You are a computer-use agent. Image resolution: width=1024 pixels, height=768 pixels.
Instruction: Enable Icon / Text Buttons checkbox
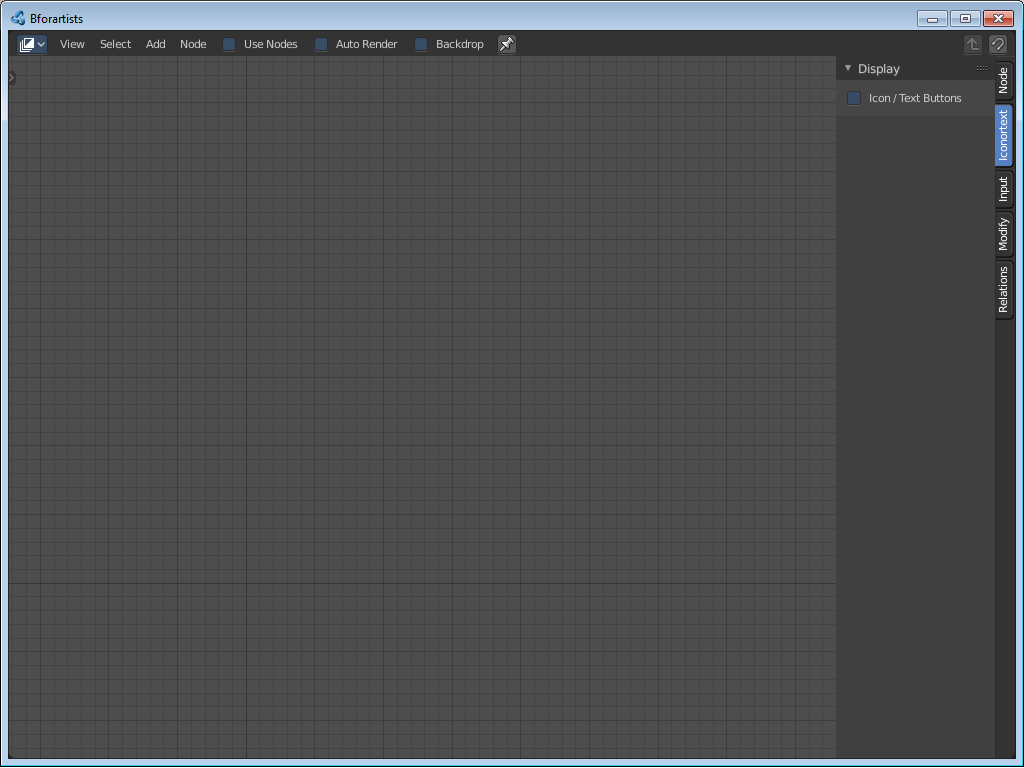pos(854,98)
